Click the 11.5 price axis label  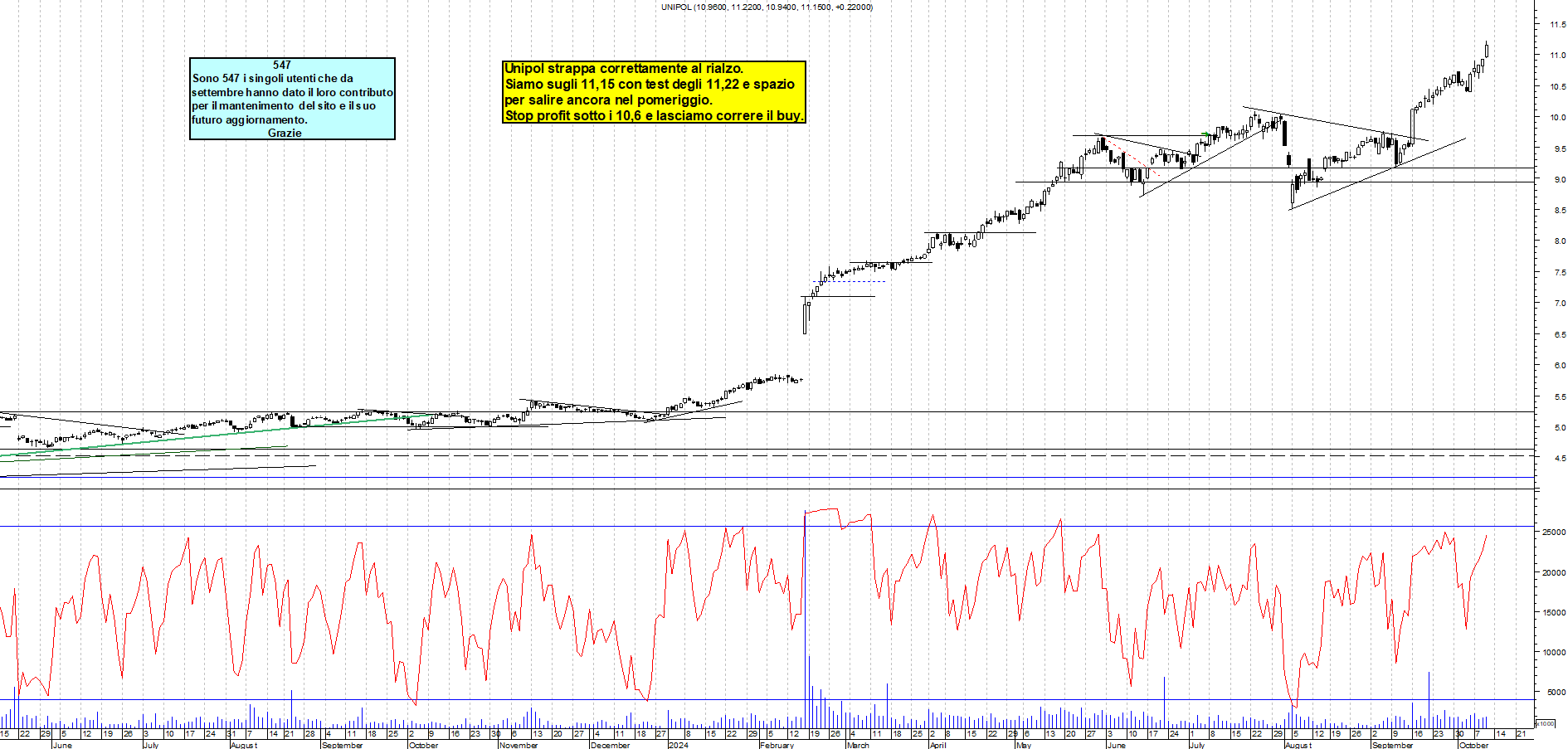pyautogui.click(x=1557, y=24)
